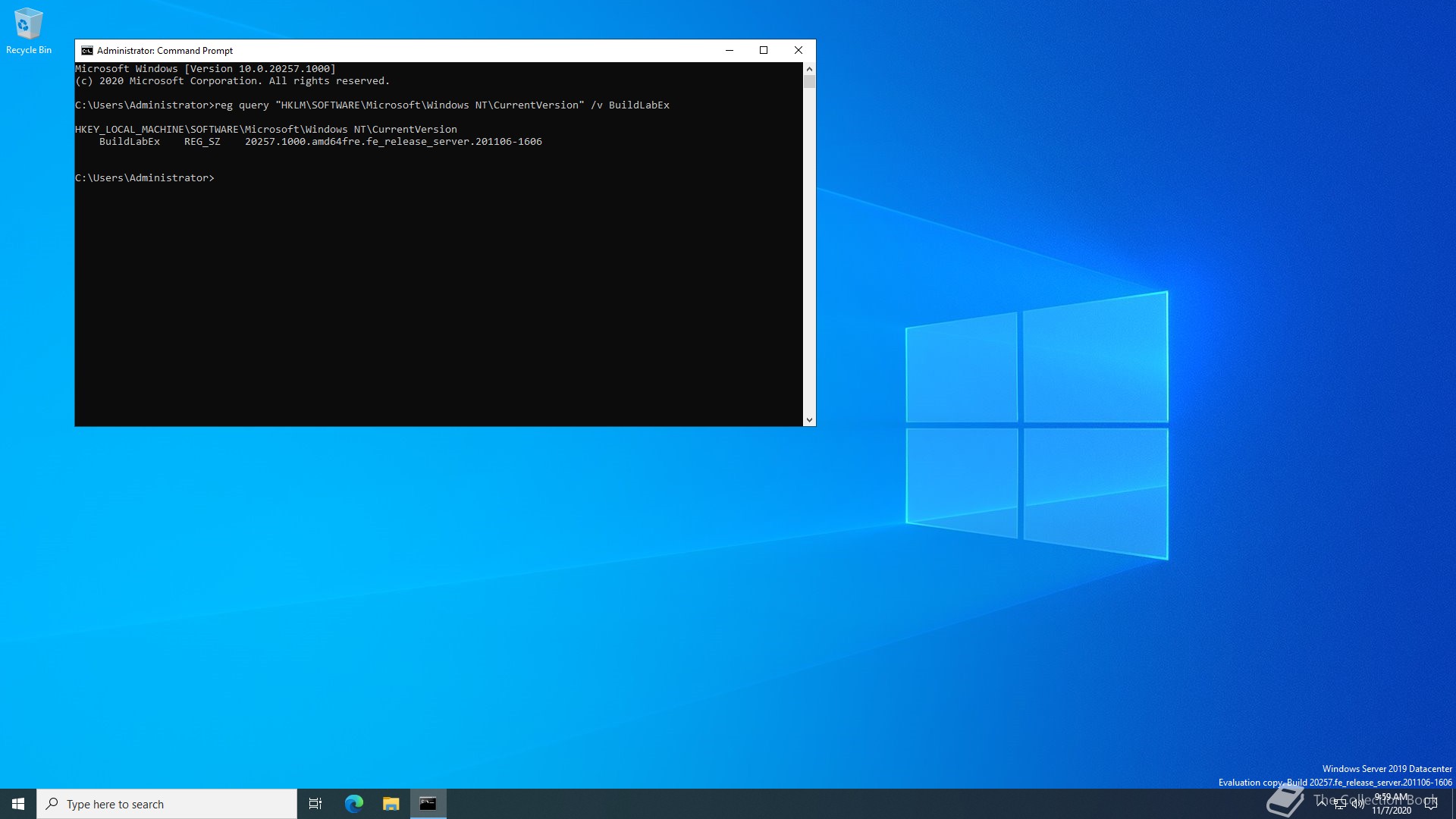Open the volume control tray icon
This screenshot has height=819, width=1456.
tap(1357, 804)
